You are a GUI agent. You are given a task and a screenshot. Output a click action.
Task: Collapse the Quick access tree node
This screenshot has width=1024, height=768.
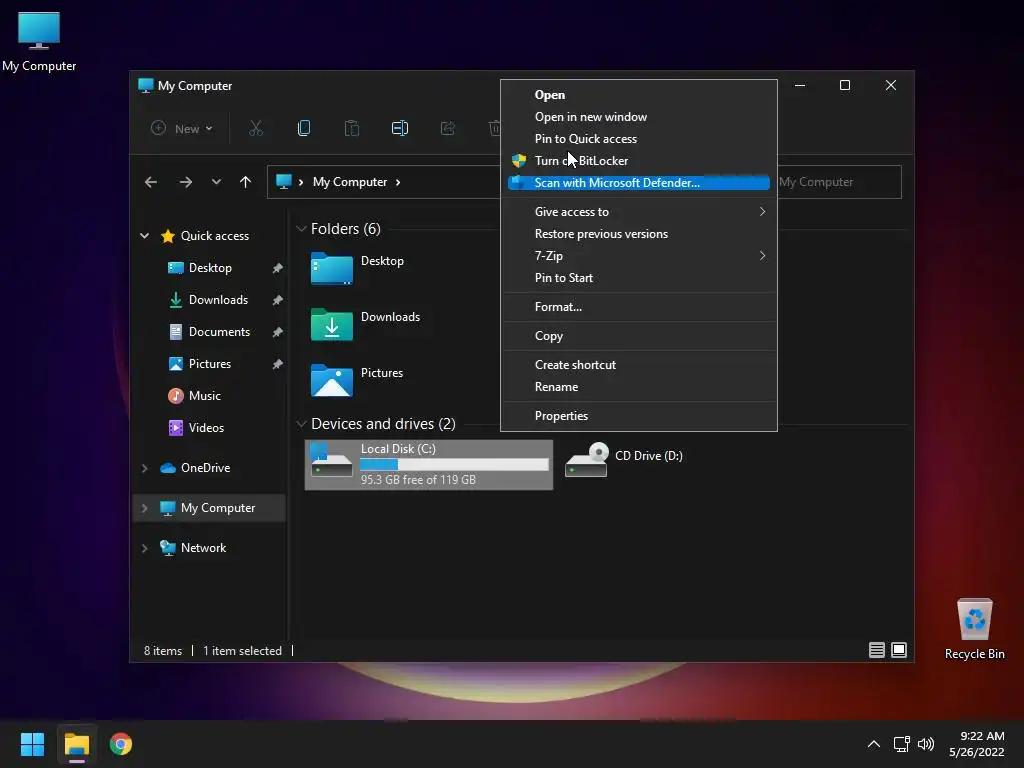click(x=144, y=236)
